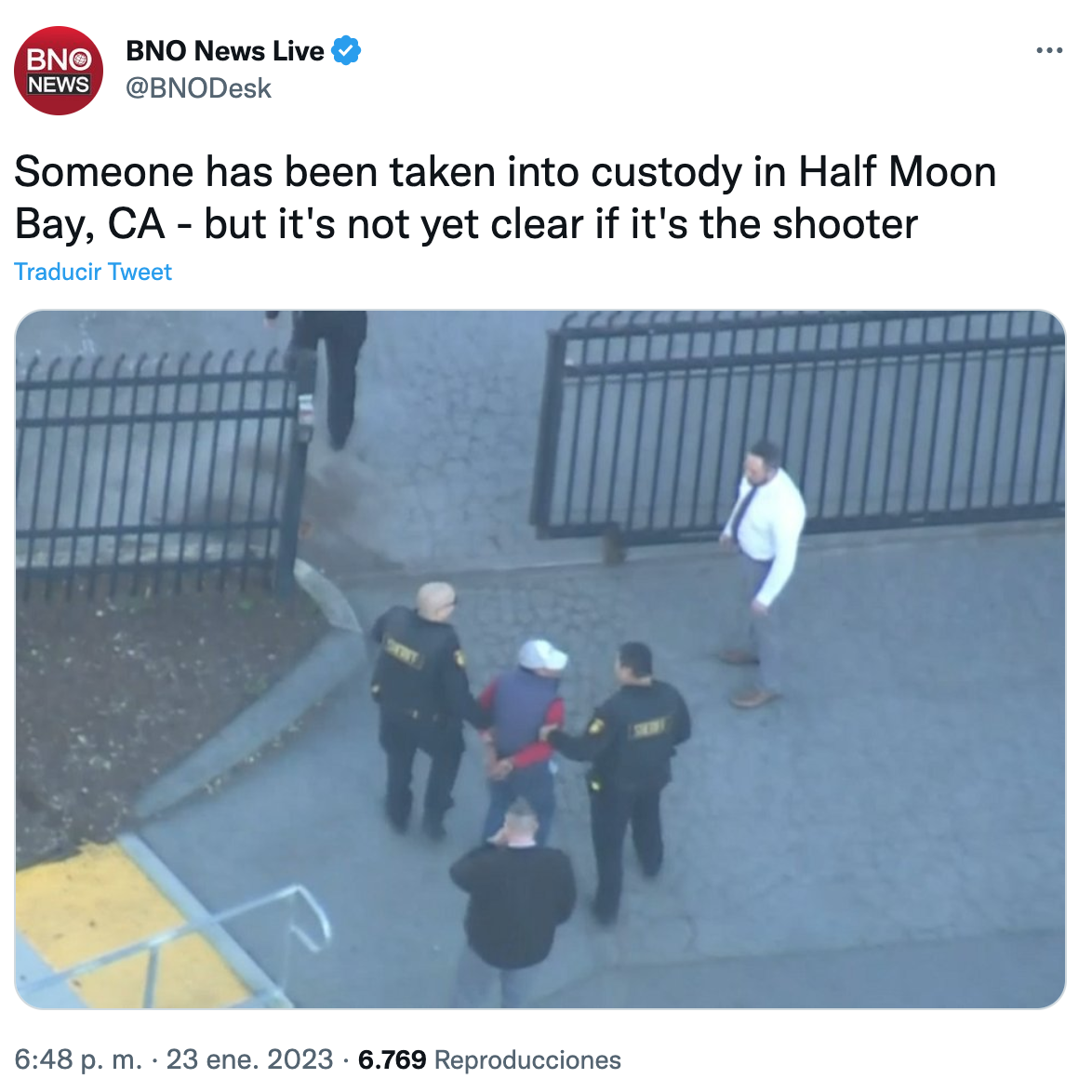Screen dimensions: 1092x1092
Task: Click the 6.769 views count
Action: coord(393,1059)
